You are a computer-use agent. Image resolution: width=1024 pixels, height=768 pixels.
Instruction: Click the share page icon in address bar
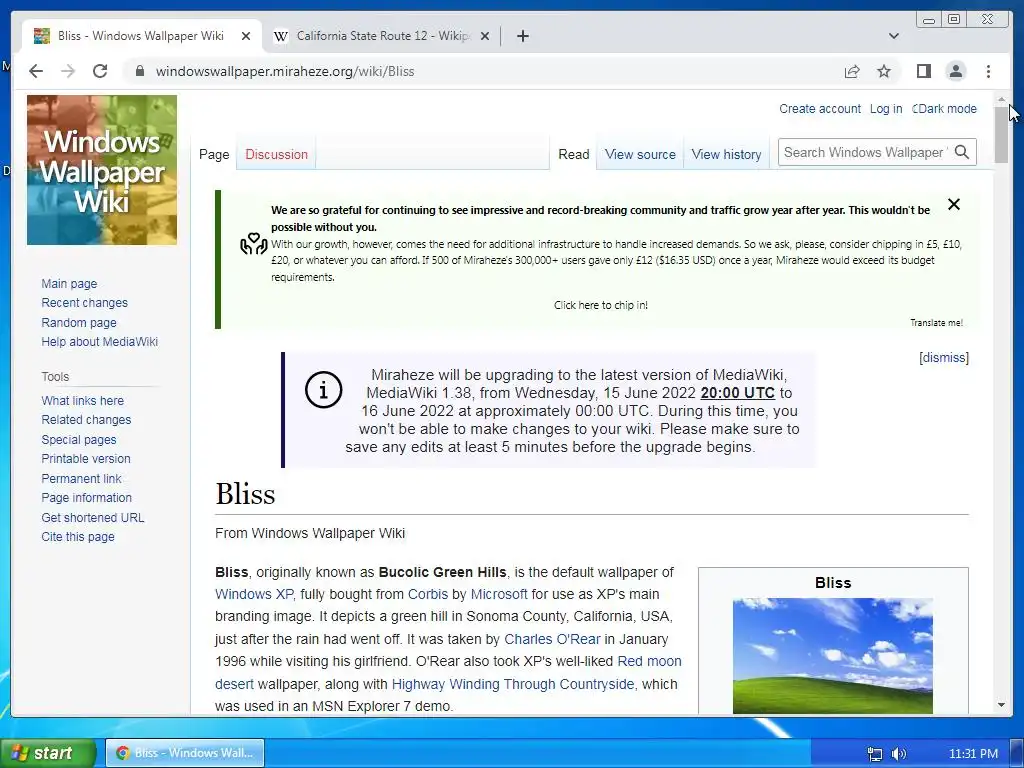coord(852,71)
